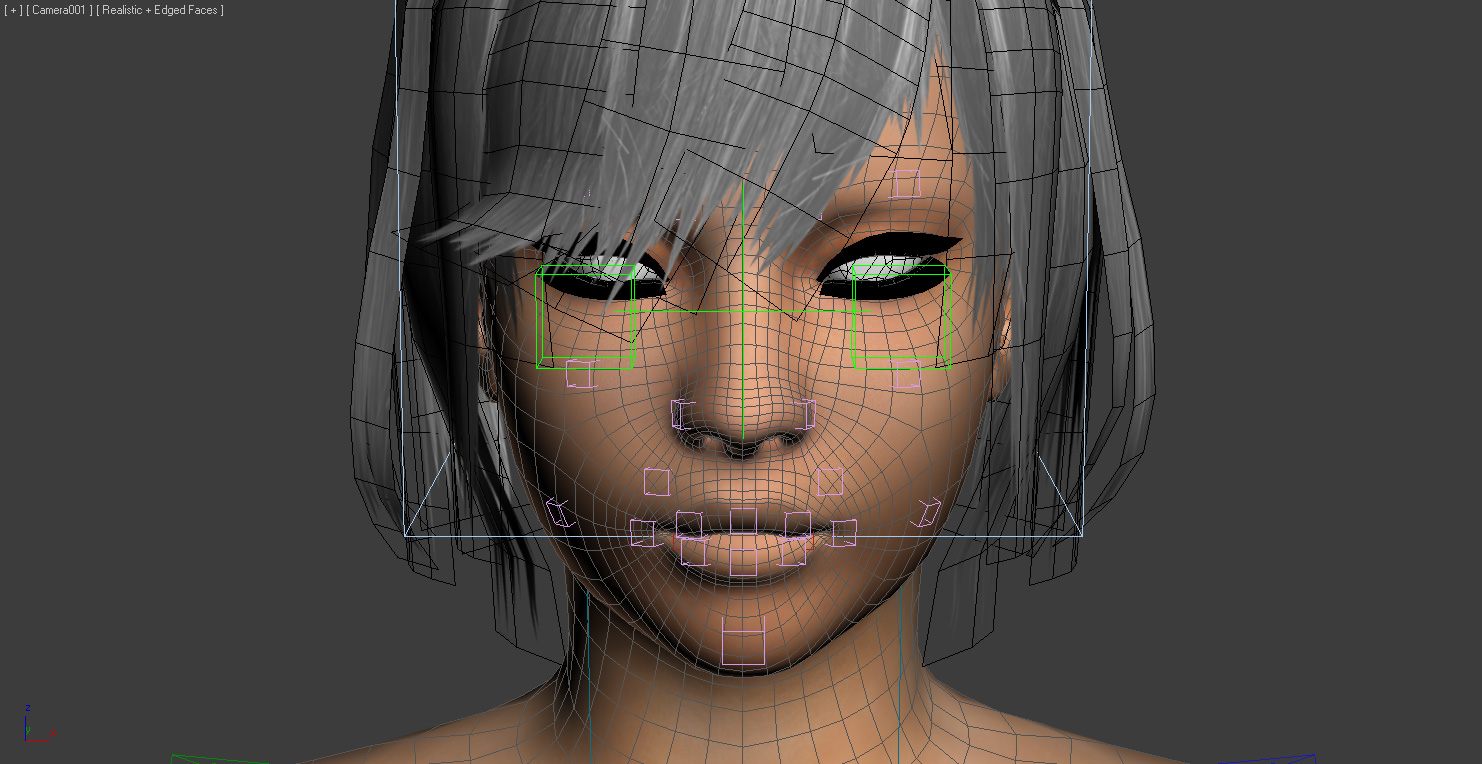The height and width of the screenshot is (764, 1482).
Task: Select the pink forehead control box
Action: 906,183
